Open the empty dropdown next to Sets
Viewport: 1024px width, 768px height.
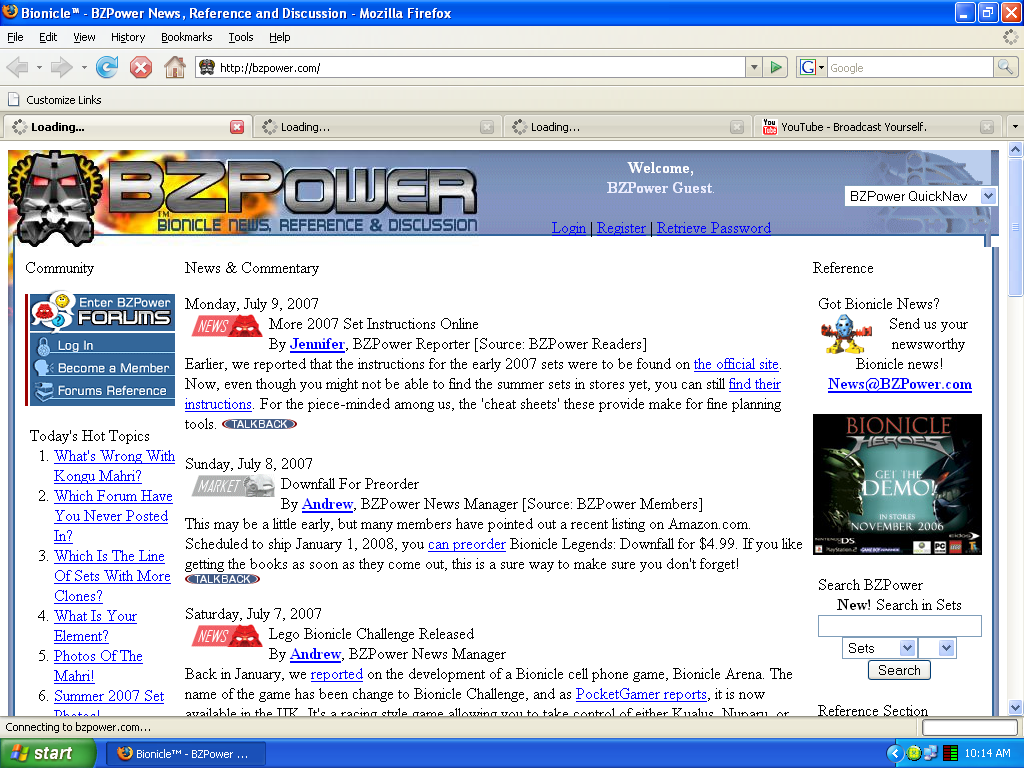pos(936,648)
